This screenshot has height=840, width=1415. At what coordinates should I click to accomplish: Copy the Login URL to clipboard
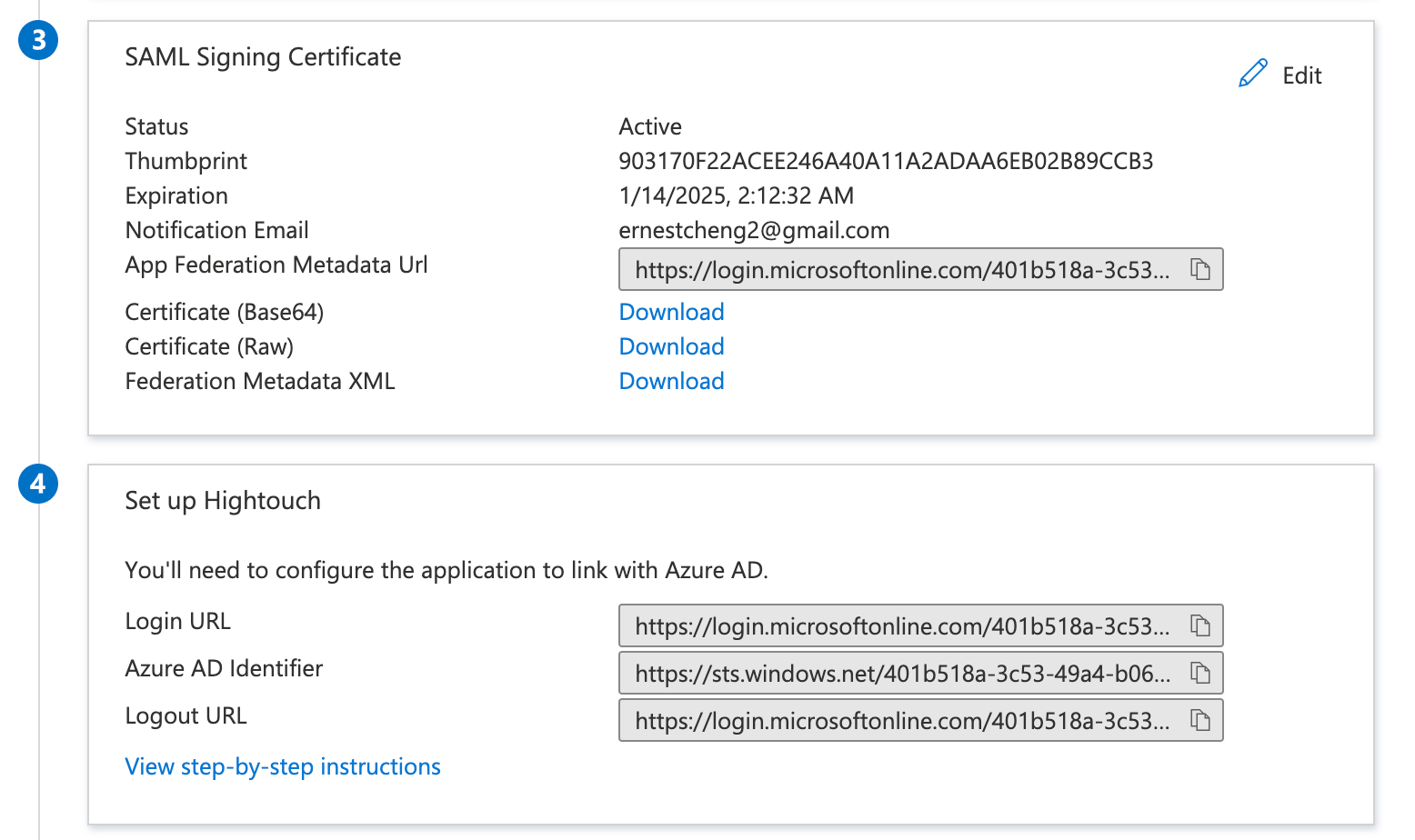click(1200, 626)
